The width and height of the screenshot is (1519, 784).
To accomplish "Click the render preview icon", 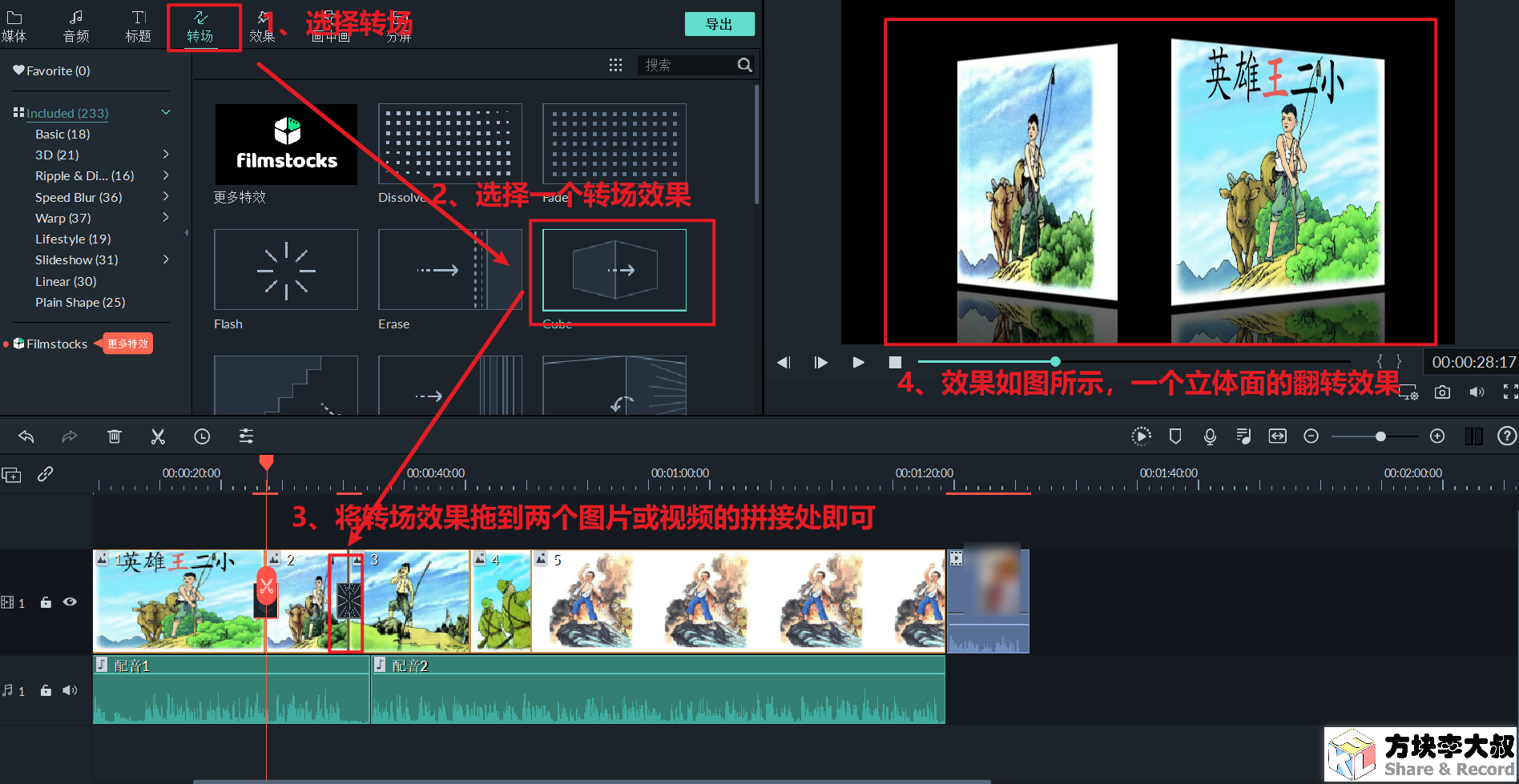I will (1141, 436).
